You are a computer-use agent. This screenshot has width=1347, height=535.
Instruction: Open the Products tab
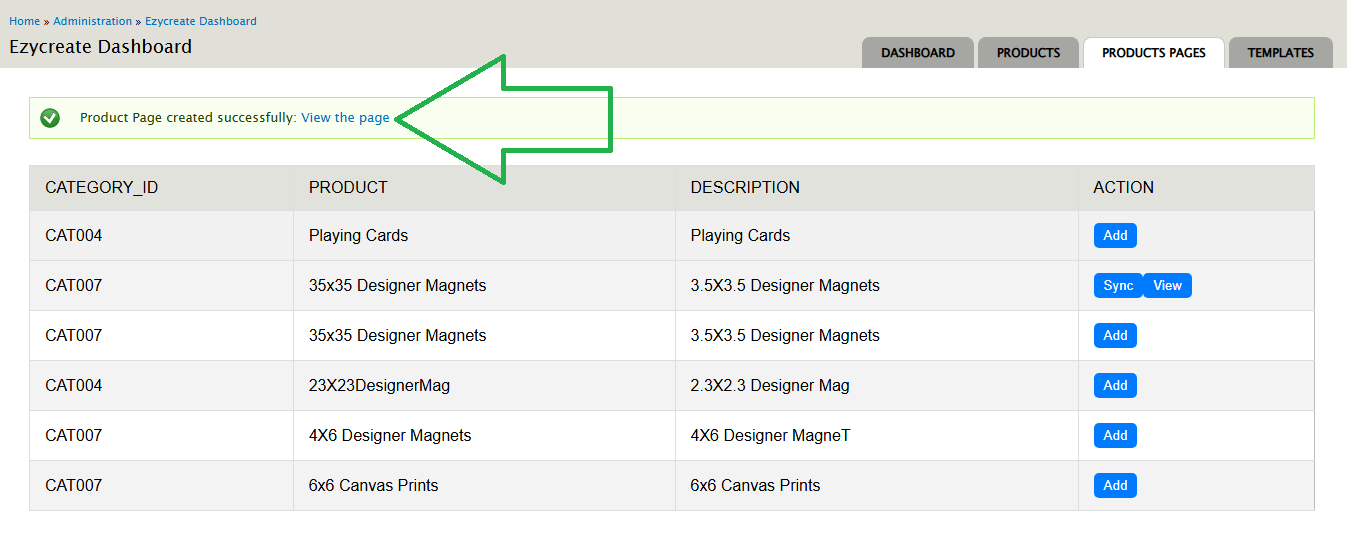1028,53
